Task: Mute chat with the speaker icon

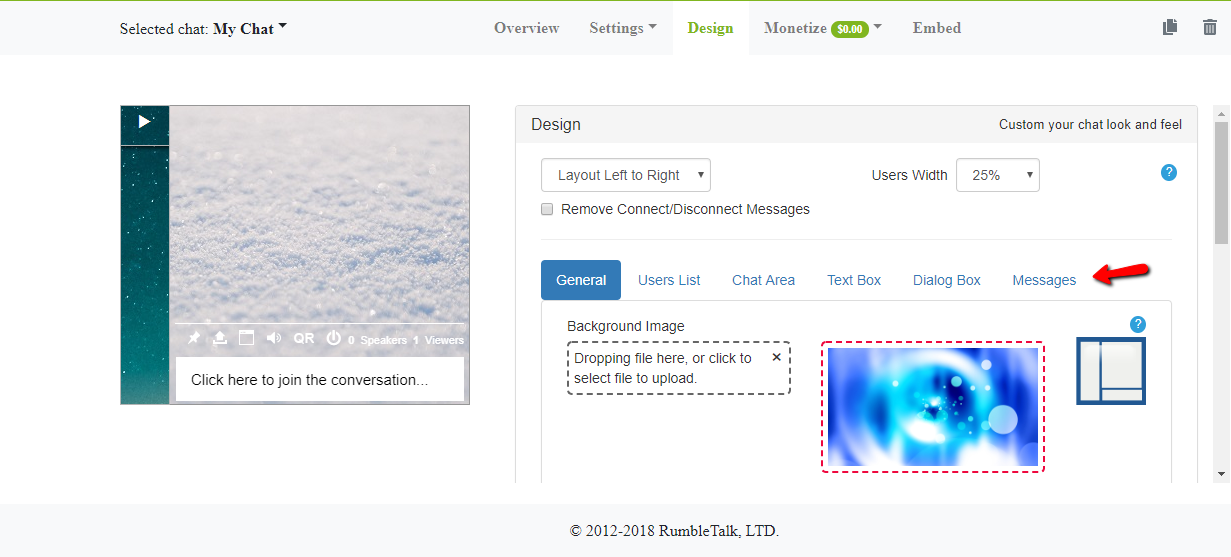Action: click(274, 339)
